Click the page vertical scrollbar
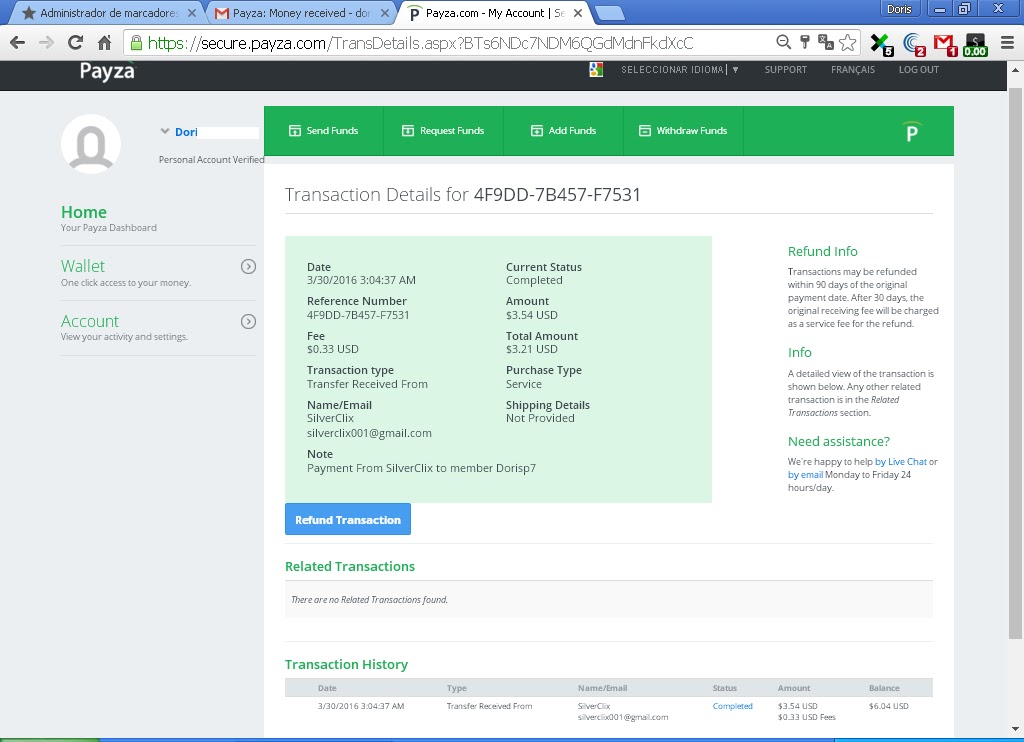 click(1015, 363)
